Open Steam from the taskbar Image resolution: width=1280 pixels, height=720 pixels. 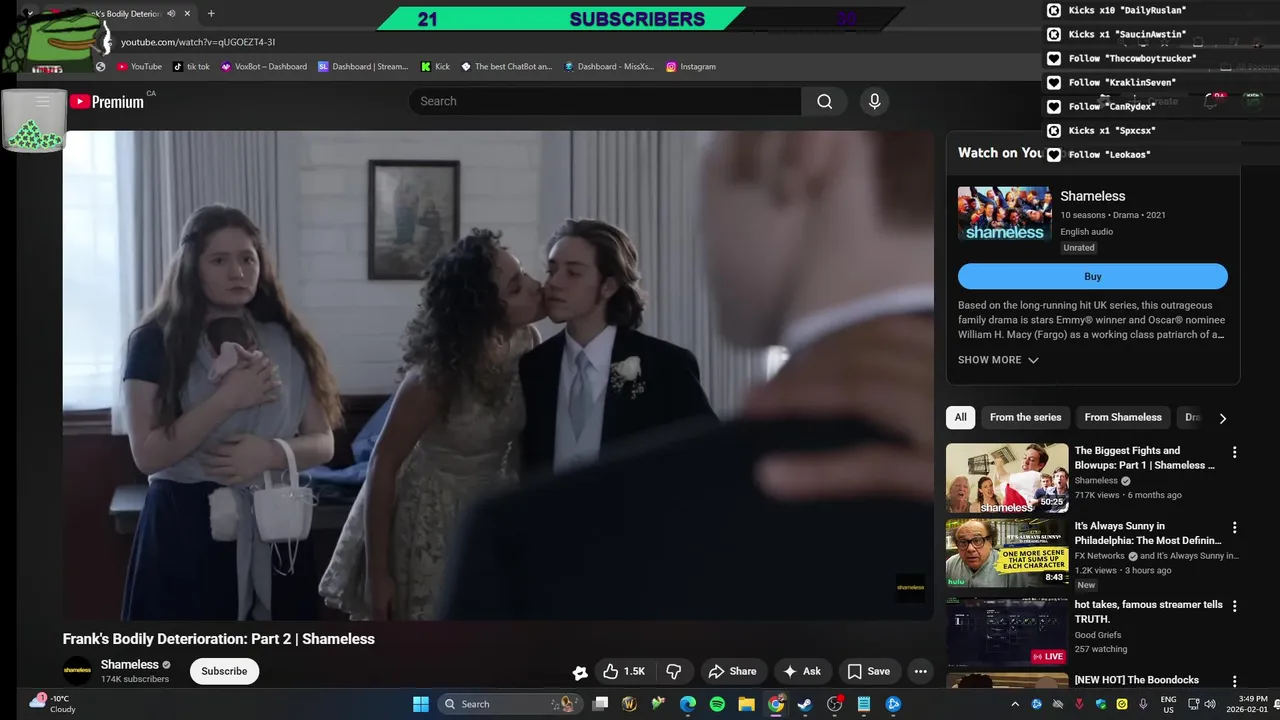click(805, 704)
